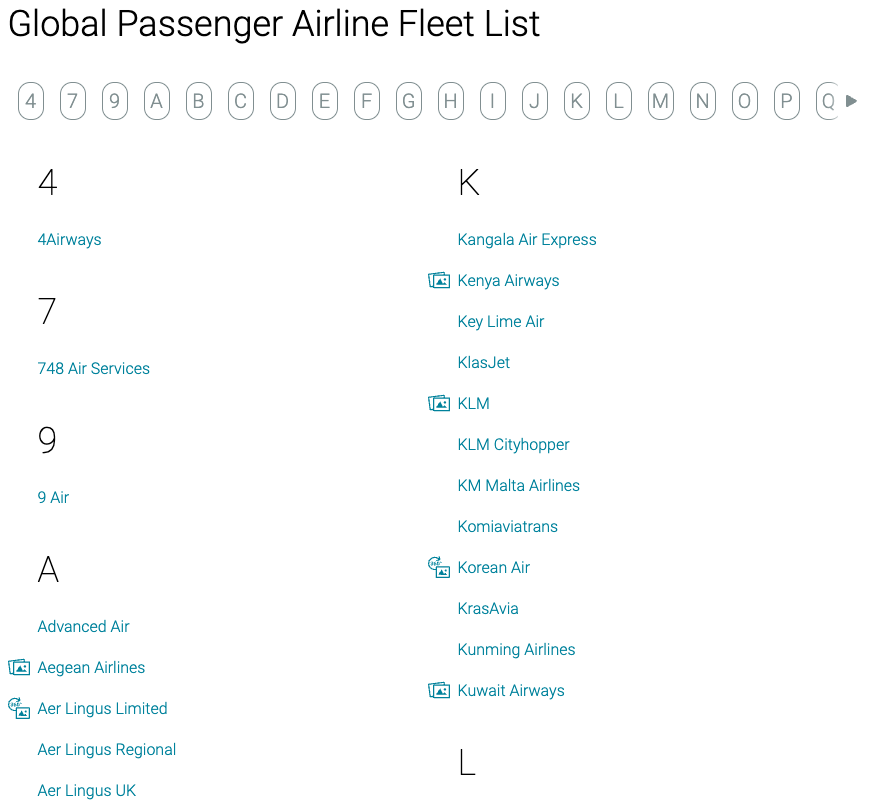Open KLM Cityhopper fleet page
This screenshot has height=807, width=875.
[513, 445]
